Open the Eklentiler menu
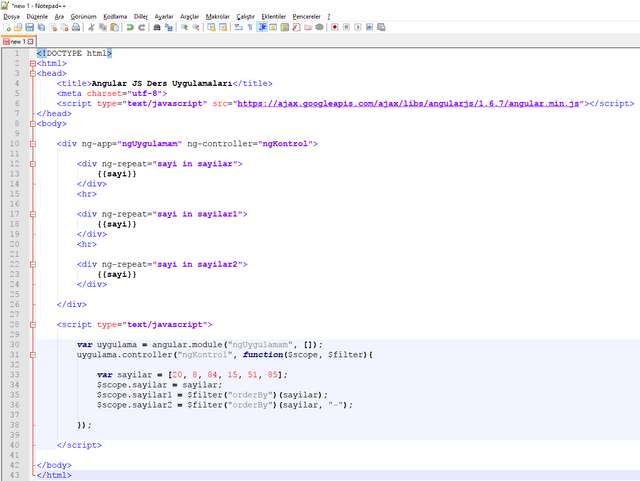This screenshot has height=481, width=640. click(x=273, y=17)
